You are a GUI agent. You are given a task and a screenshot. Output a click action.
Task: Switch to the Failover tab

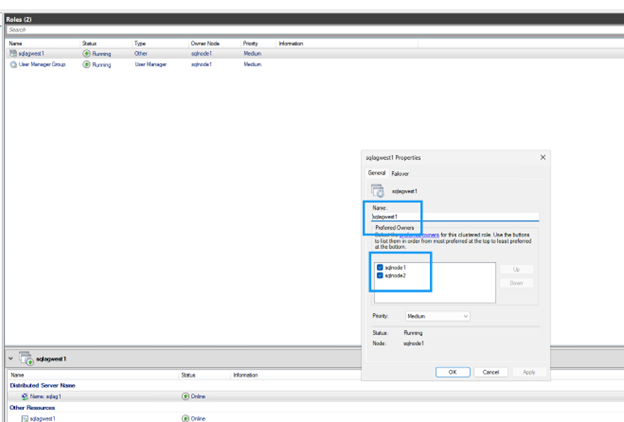click(x=400, y=174)
